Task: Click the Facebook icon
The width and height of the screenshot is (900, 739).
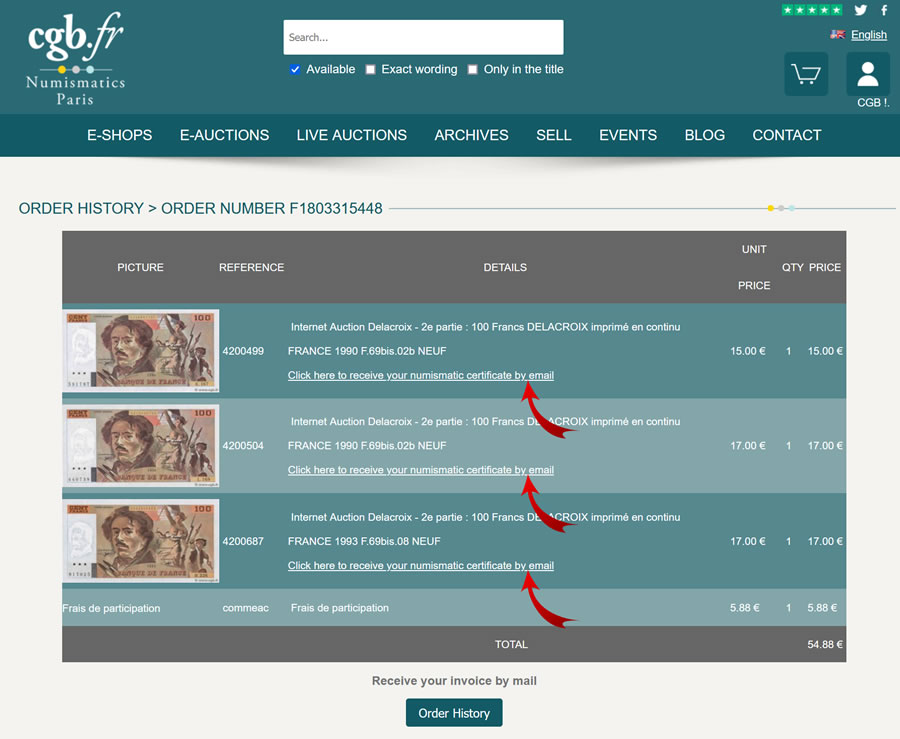Action: pos(884,10)
